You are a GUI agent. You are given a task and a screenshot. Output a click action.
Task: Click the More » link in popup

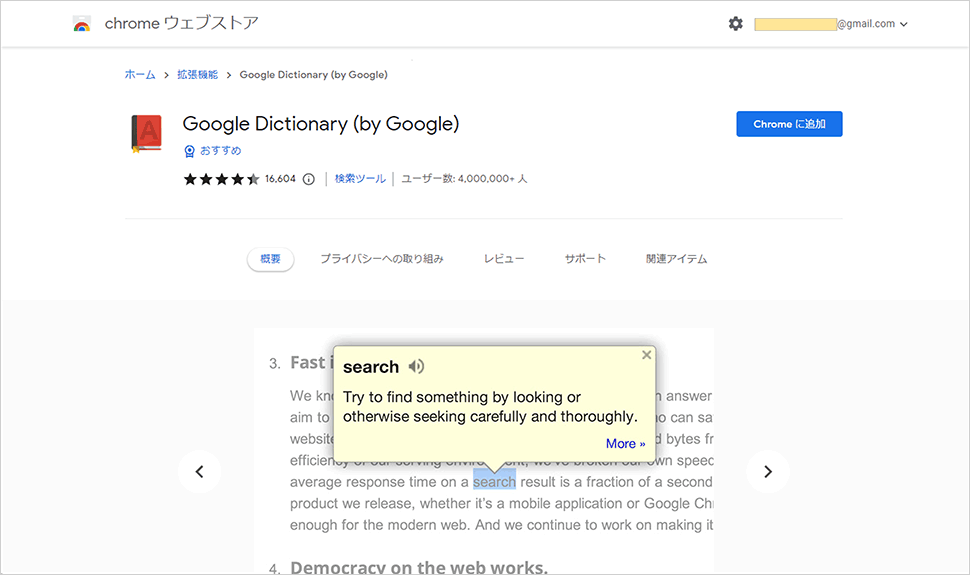(x=625, y=443)
